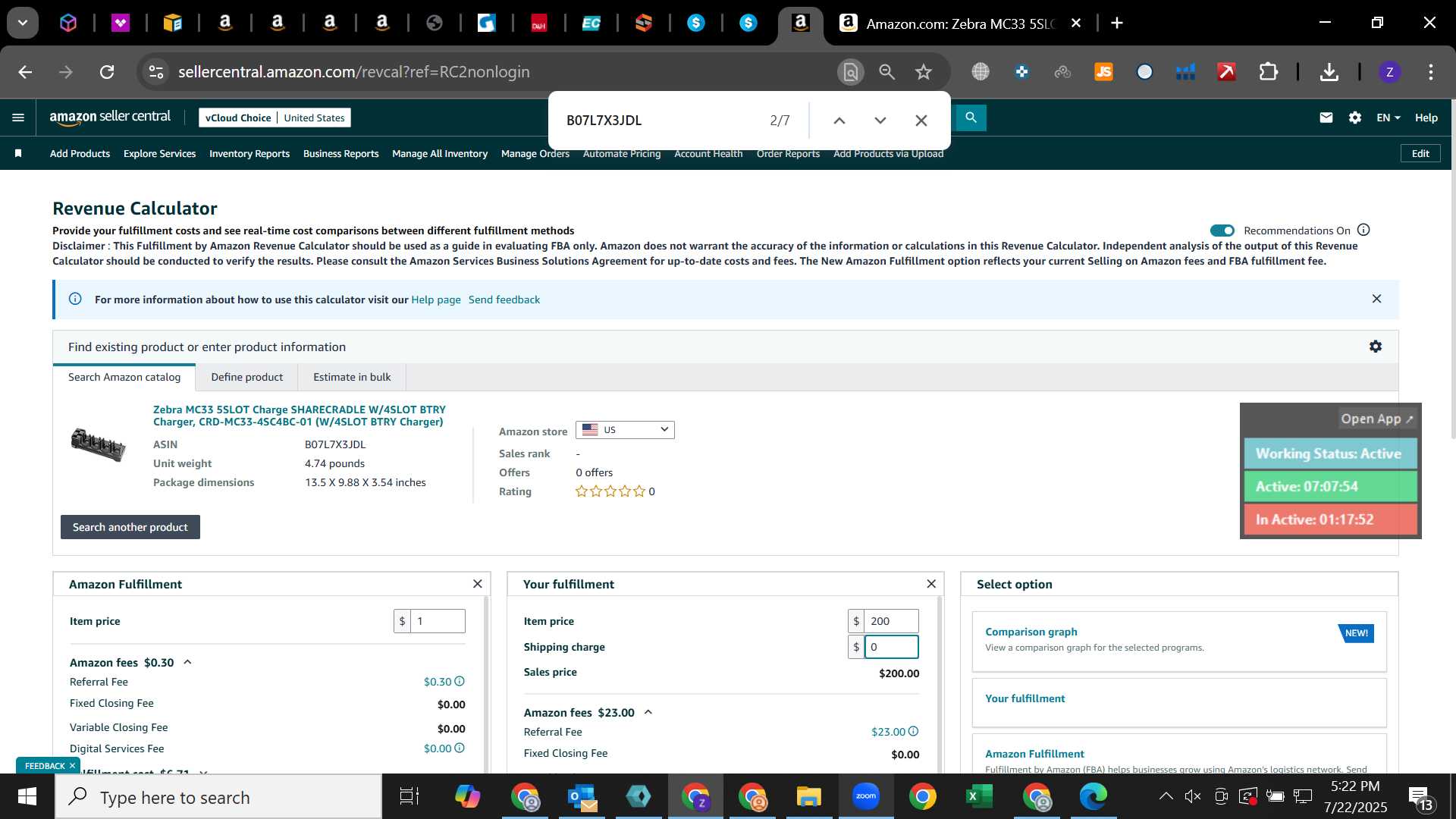Open Manage All Inventory menu item

[440, 153]
